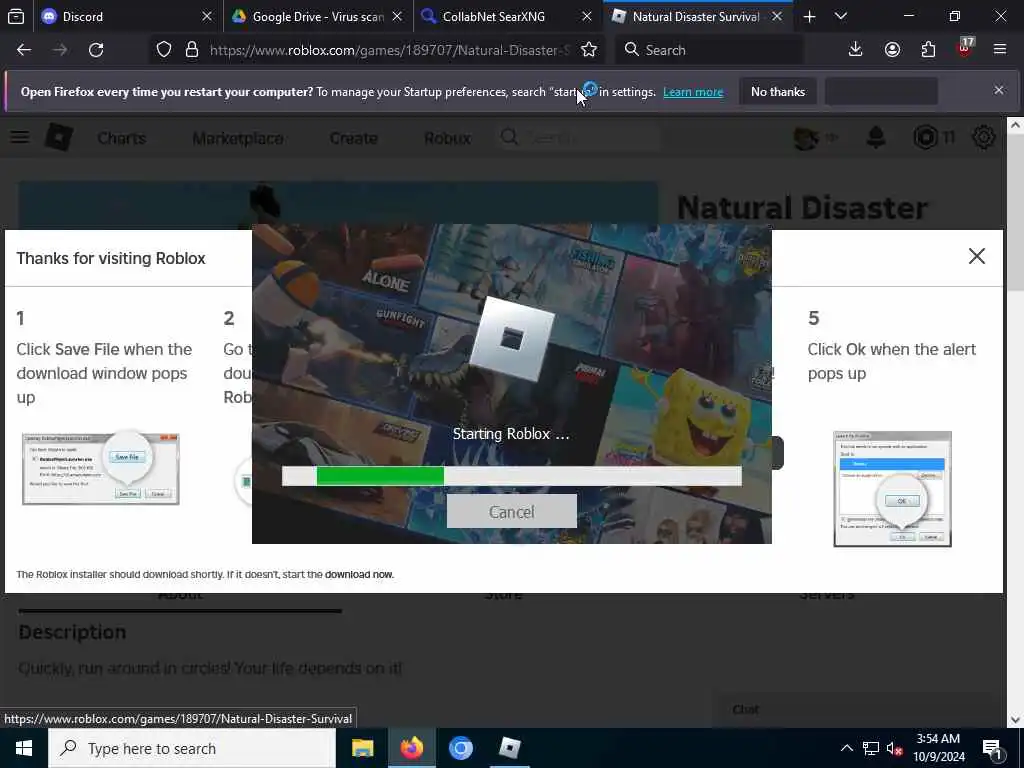The width and height of the screenshot is (1024, 768).
Task: Open Roblox notifications bell
Action: (876, 138)
